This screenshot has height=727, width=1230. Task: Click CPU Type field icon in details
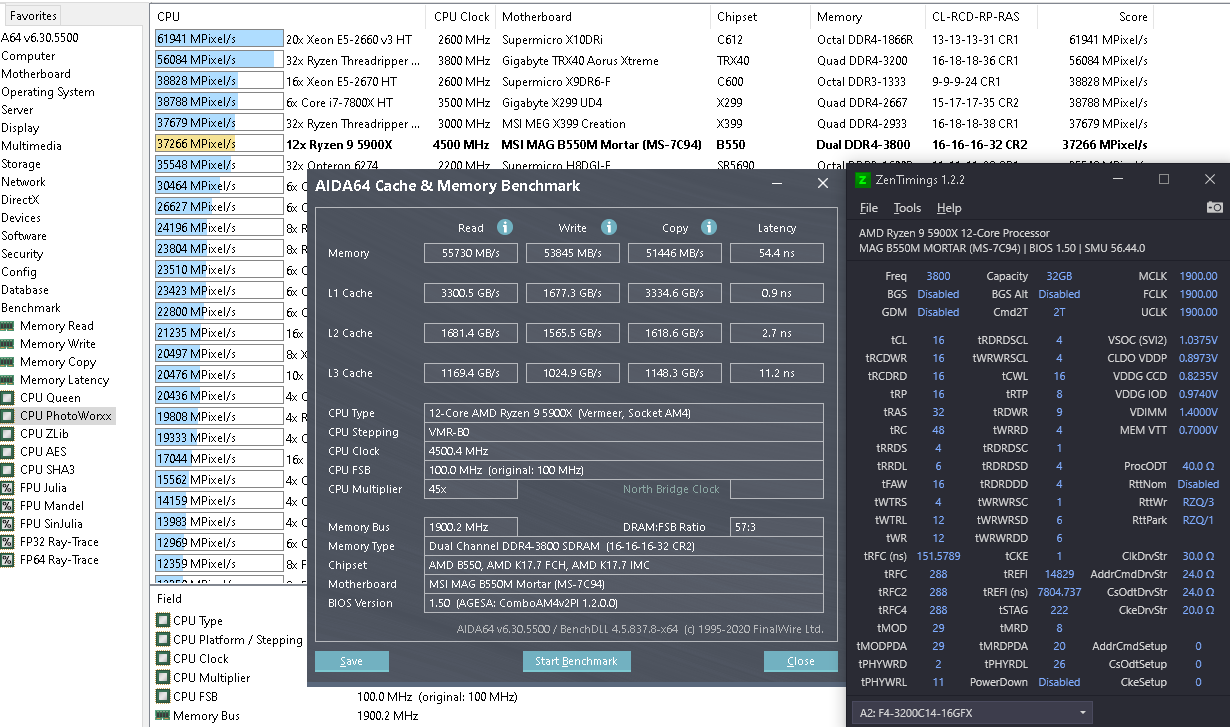[x=163, y=621]
